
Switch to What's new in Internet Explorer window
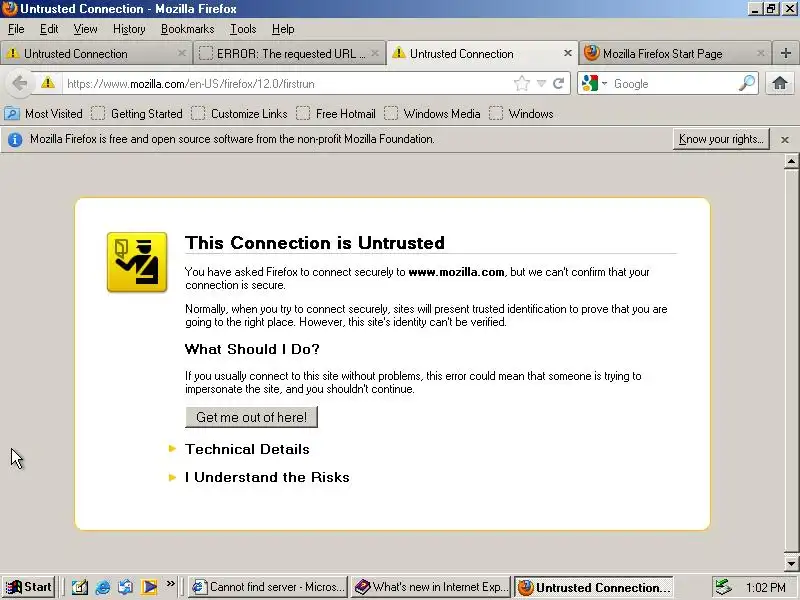(x=431, y=587)
